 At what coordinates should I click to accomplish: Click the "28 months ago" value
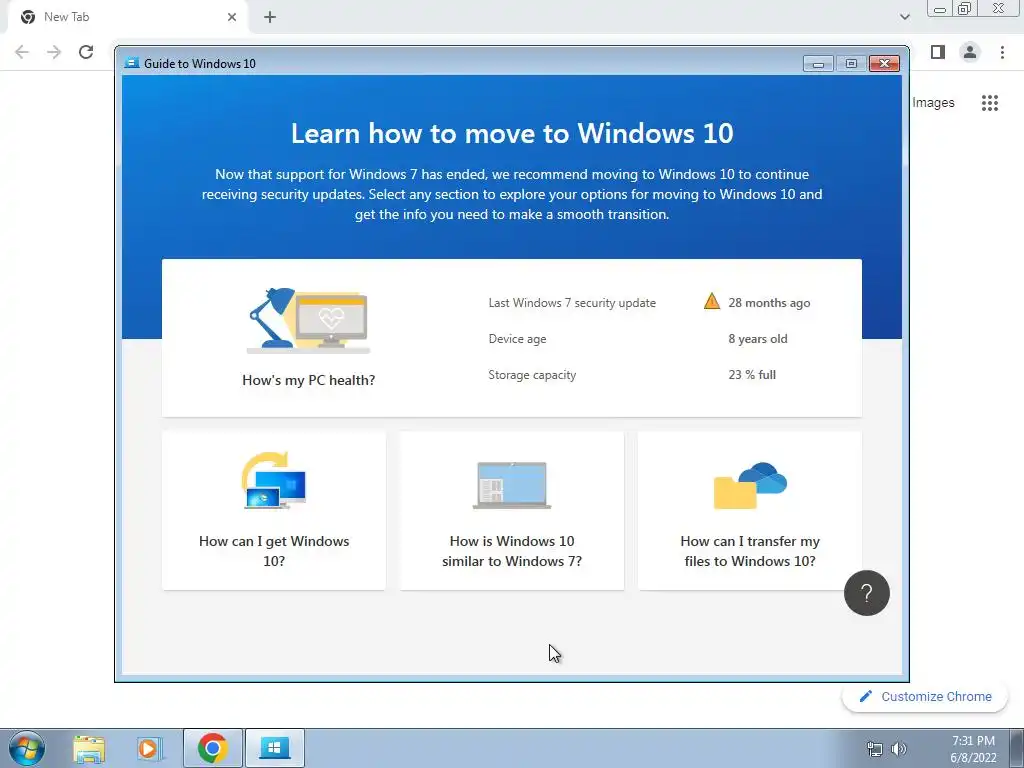[x=769, y=303]
